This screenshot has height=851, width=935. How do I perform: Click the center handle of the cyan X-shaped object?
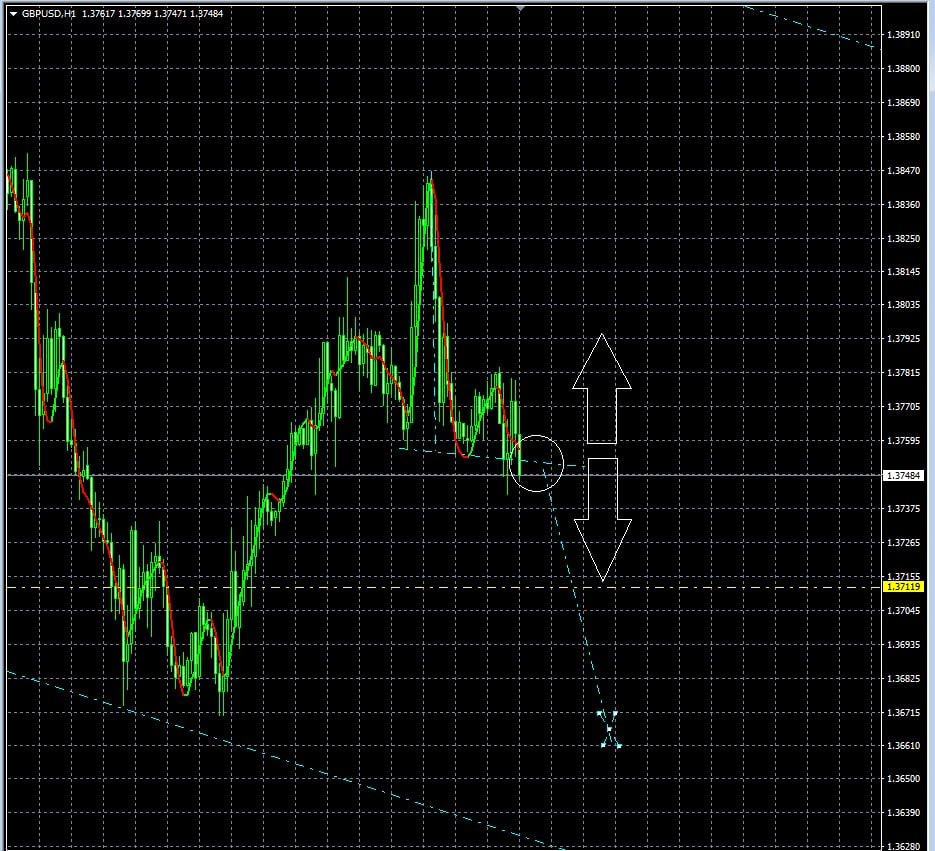(x=609, y=729)
